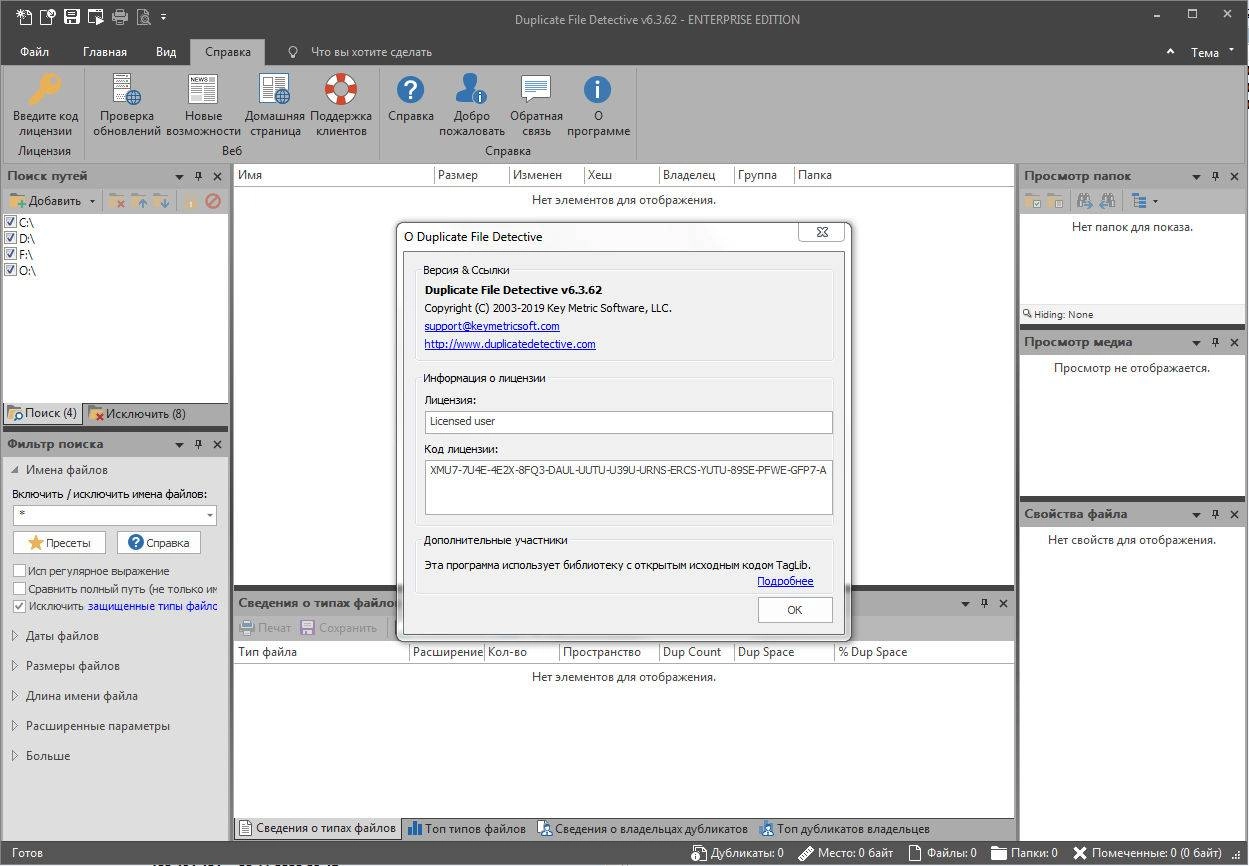Viewport: 1249px width, 866px height.
Task: Toggle the C:\ path checkbox
Action: tap(11, 222)
